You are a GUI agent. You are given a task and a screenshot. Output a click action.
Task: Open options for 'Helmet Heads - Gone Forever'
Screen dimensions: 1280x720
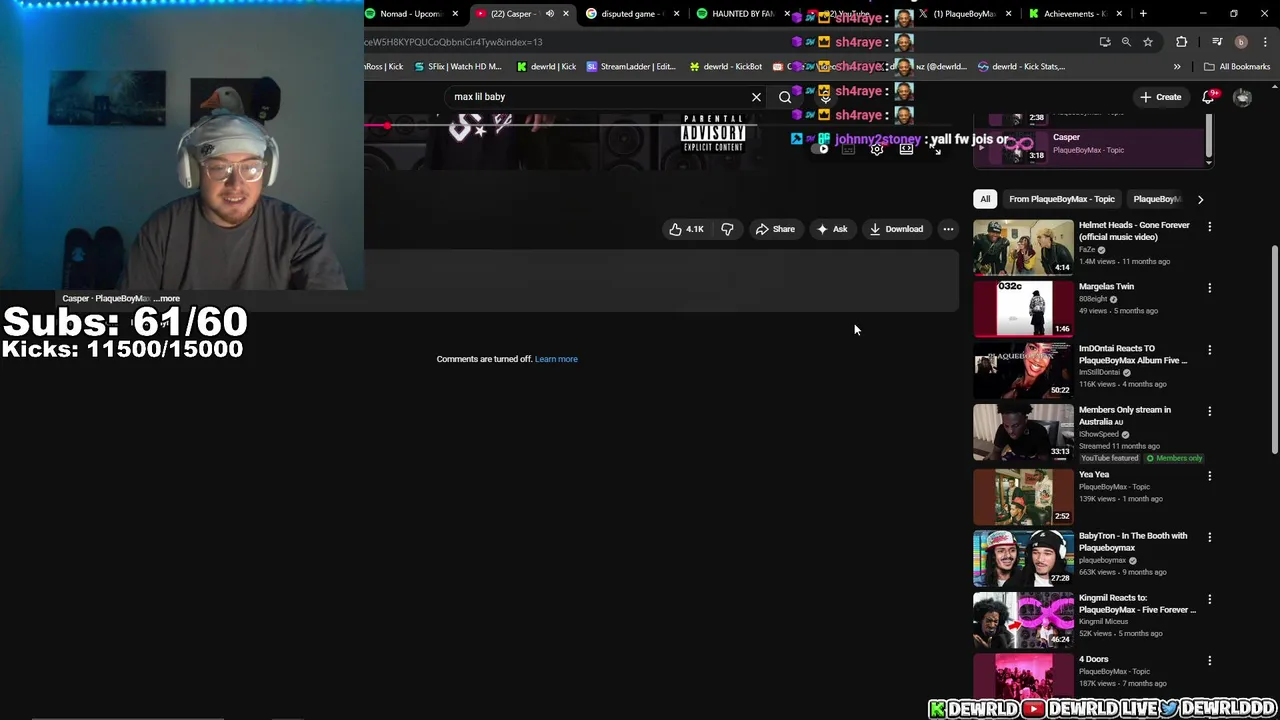click(x=1209, y=227)
